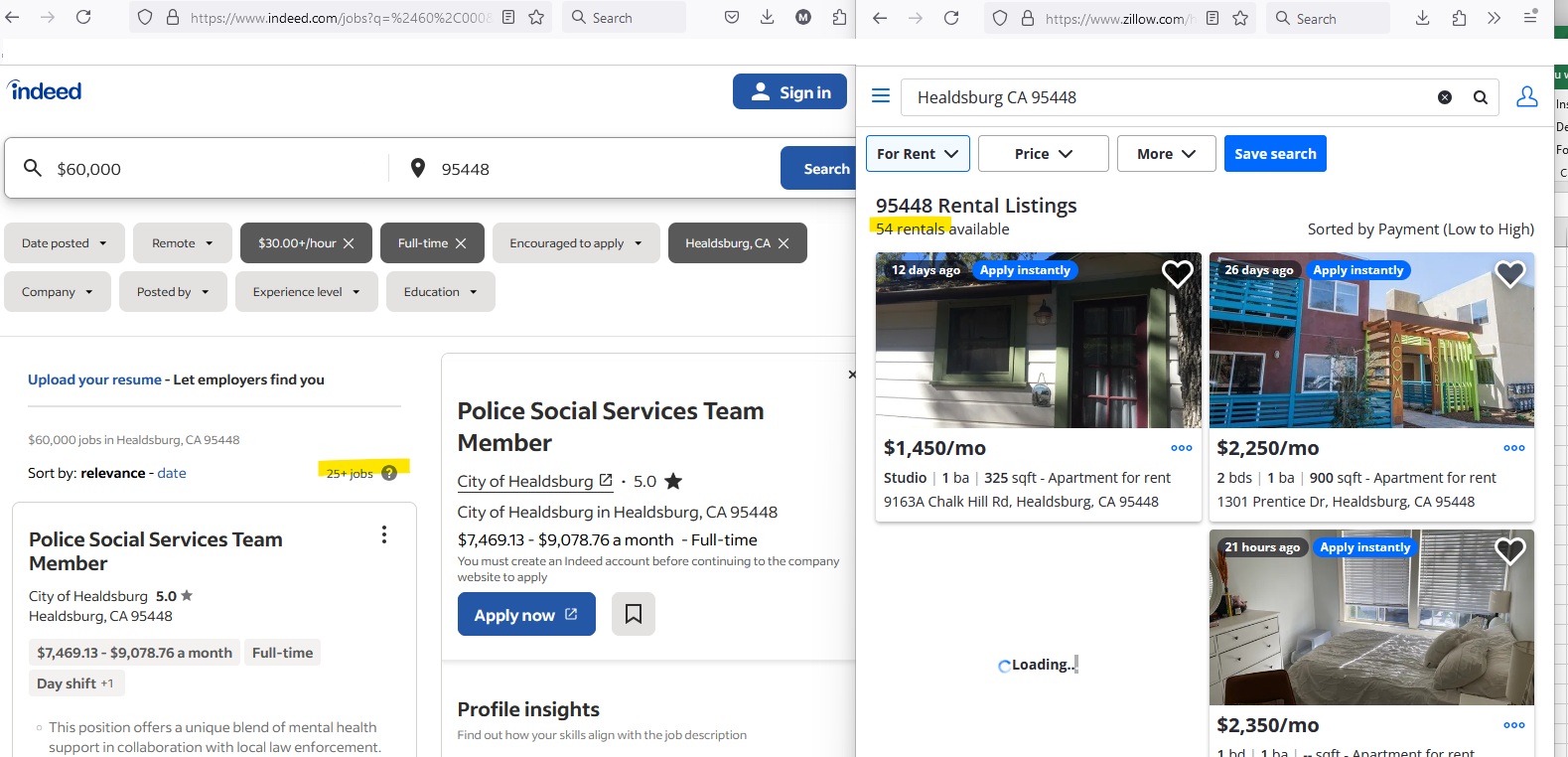
Task: Save the $1,450/mo listing with heart
Action: (x=1178, y=273)
